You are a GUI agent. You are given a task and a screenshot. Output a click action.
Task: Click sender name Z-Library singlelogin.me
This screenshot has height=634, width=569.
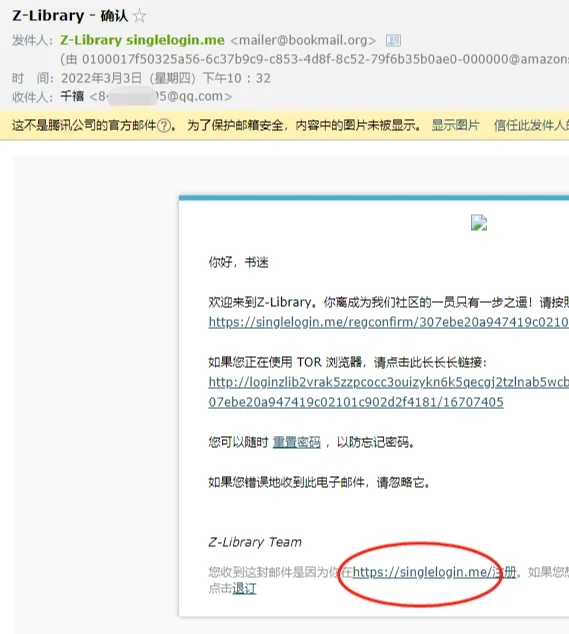tap(142, 40)
